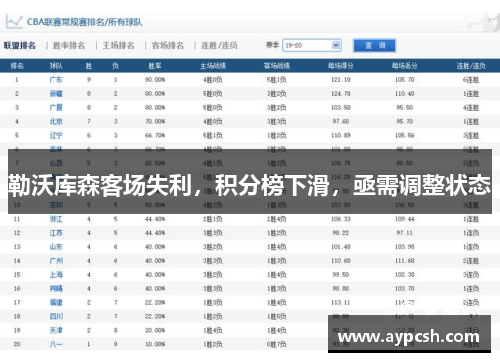
Task: Click the chart icon beside the CBA title
Action: pyautogui.click(x=14, y=22)
